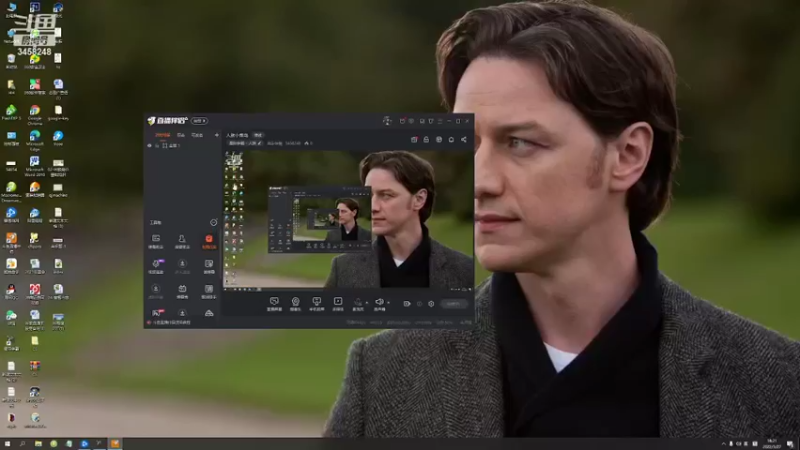Select the red highlighted first scene tab
This screenshot has height=450, width=800.
(x=163, y=135)
